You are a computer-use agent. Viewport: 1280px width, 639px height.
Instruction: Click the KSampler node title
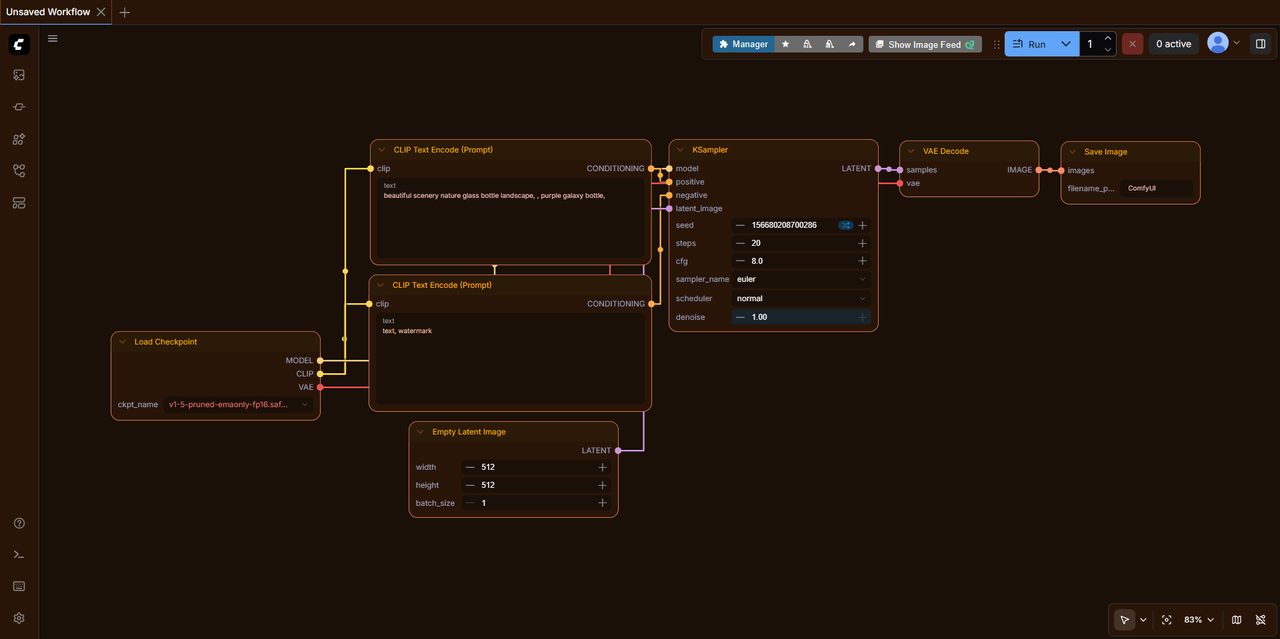(x=710, y=150)
